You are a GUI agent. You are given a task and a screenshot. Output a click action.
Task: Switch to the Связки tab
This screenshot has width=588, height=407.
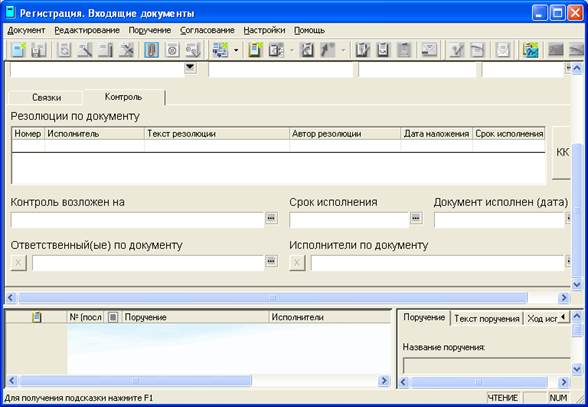point(46,98)
